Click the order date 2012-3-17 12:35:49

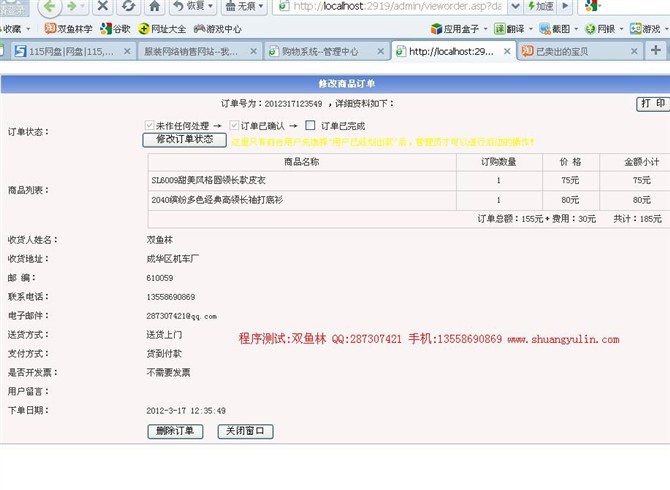tap(186, 411)
